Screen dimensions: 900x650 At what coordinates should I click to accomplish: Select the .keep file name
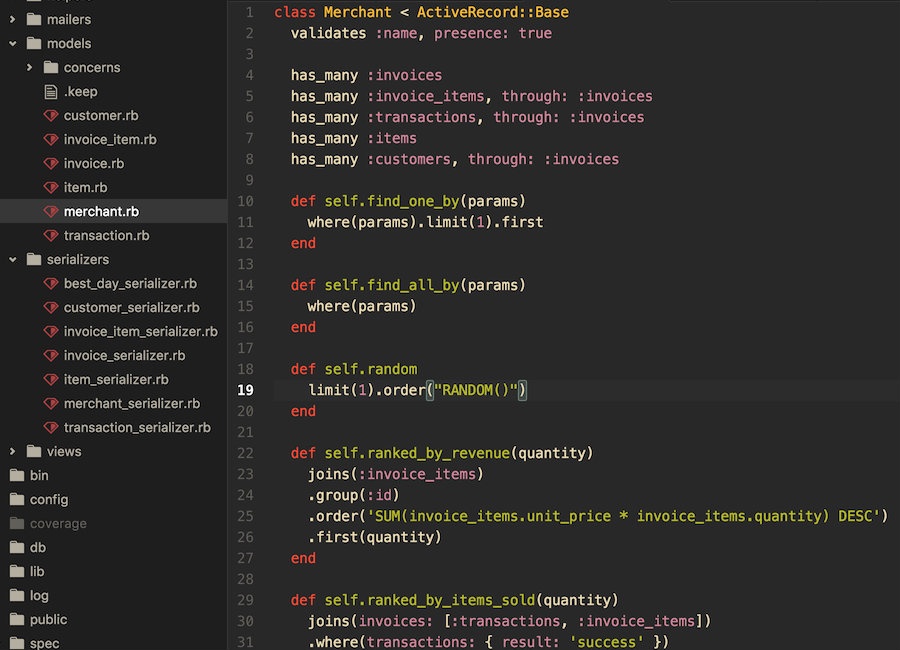[81, 92]
